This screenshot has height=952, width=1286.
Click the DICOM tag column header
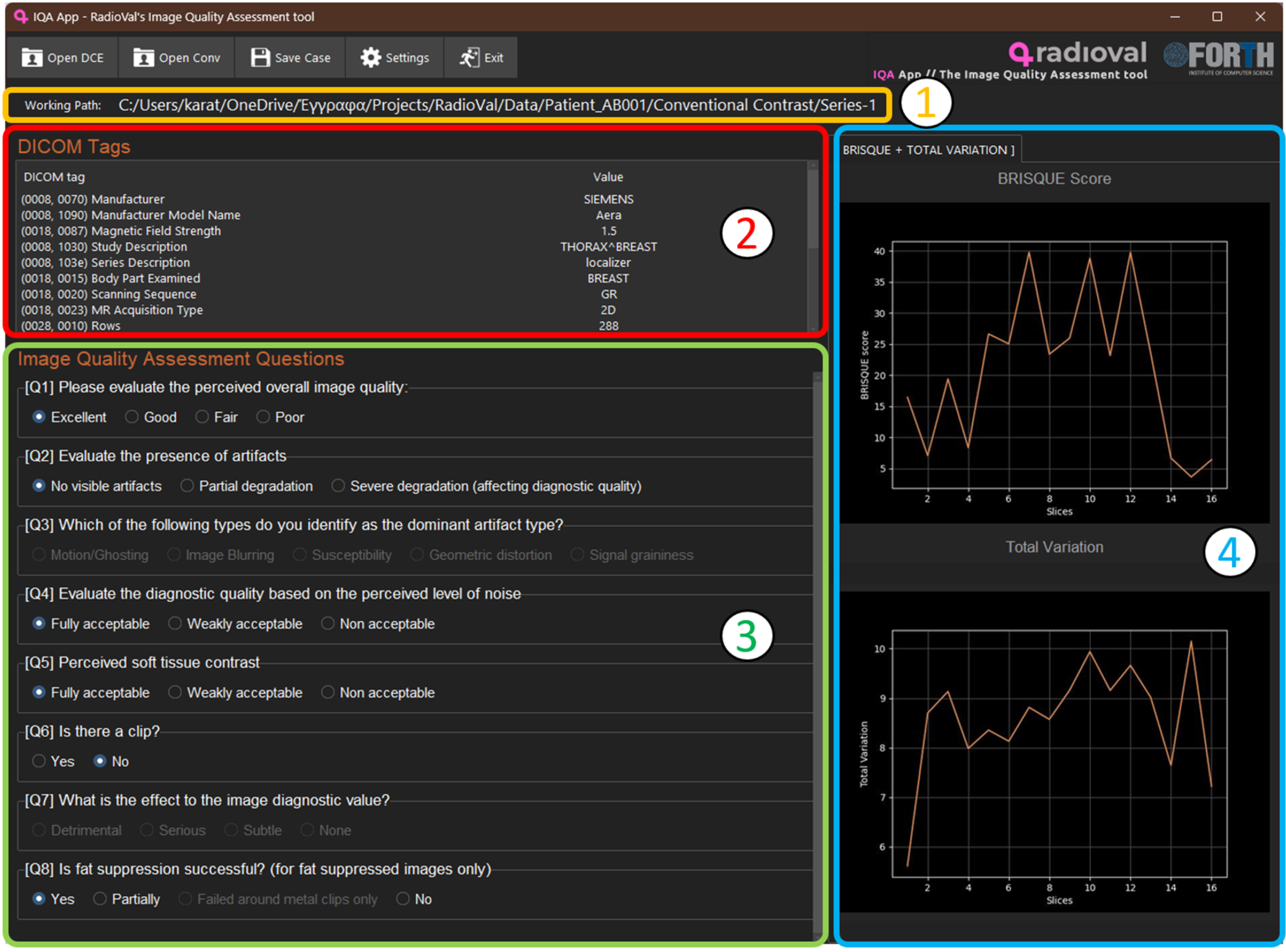click(x=54, y=177)
